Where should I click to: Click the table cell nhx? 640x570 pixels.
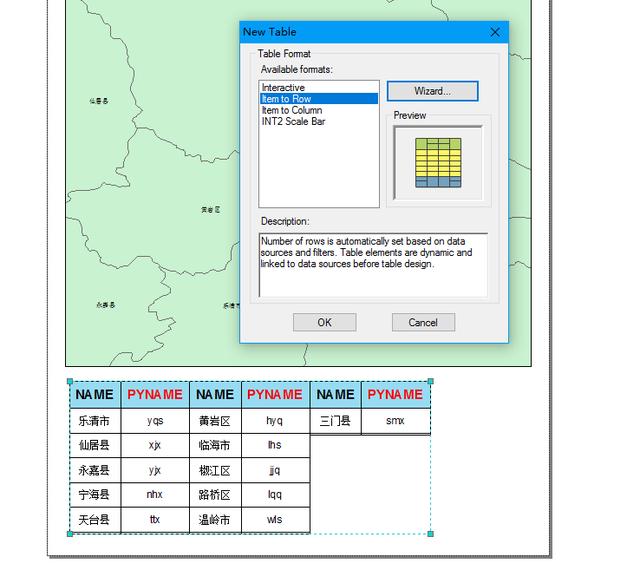155,495
